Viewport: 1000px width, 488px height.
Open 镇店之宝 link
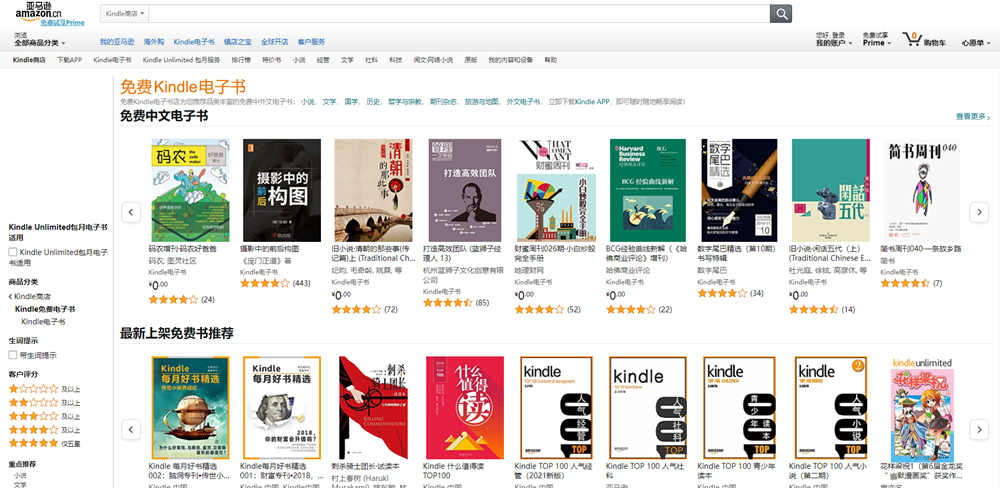(237, 42)
